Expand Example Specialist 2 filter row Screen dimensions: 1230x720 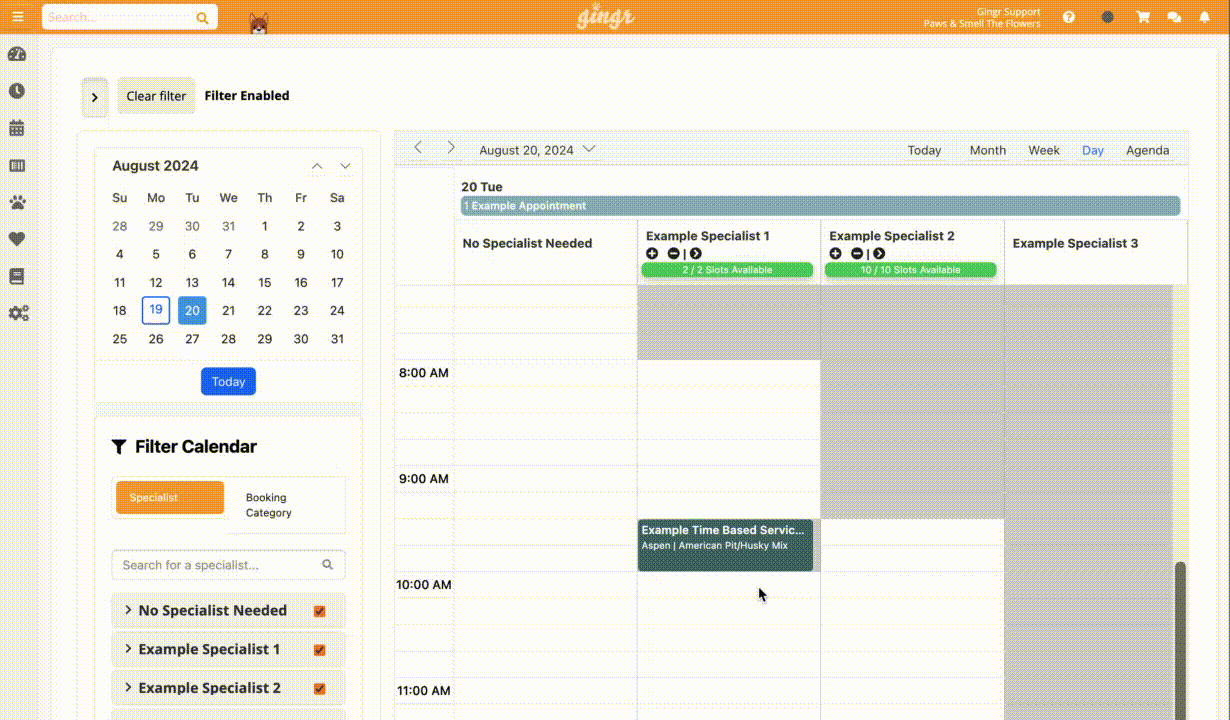coord(128,688)
